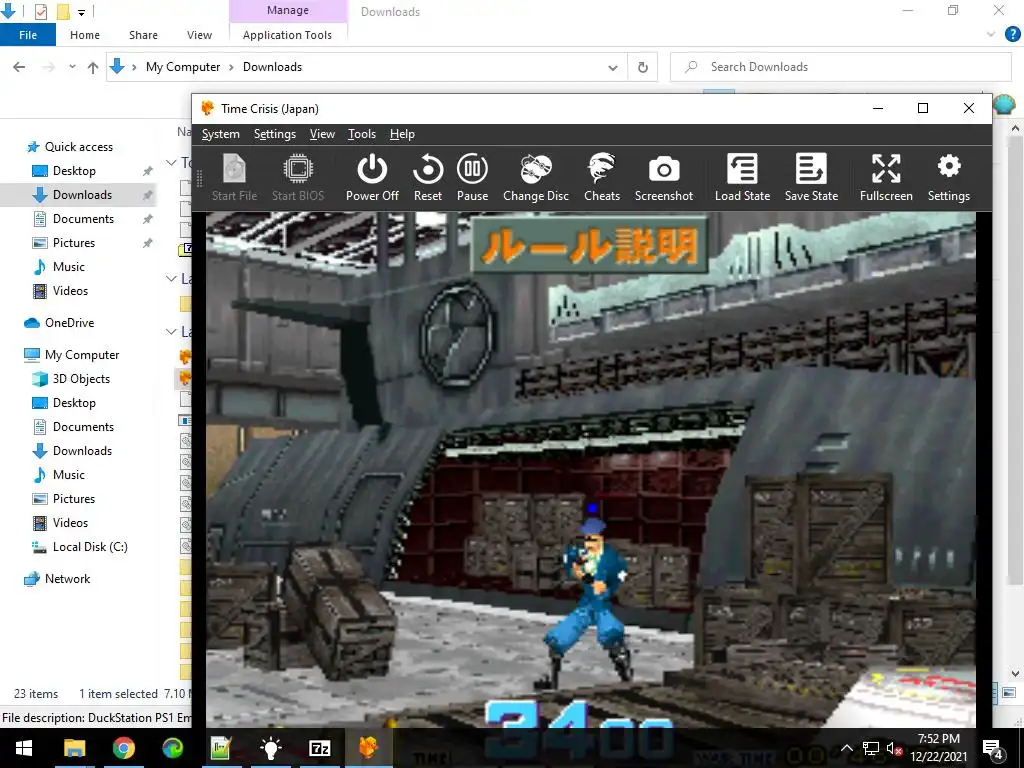Open the Cheats toolbar item
The width and height of the screenshot is (1024, 768).
(601, 177)
